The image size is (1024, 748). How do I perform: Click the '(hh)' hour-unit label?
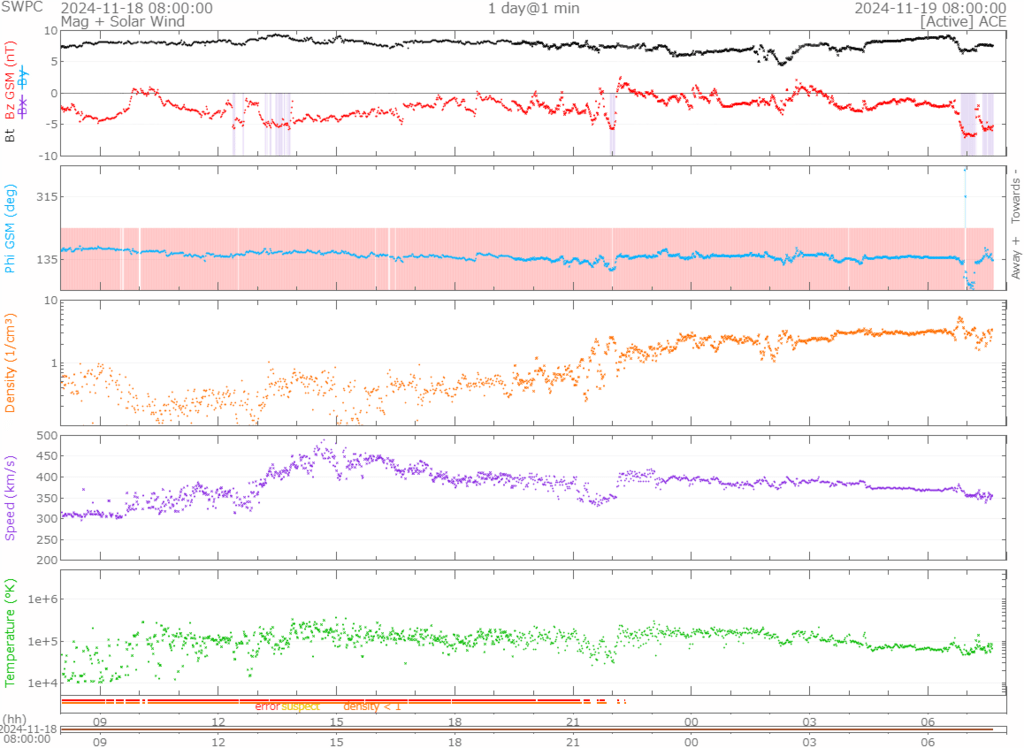tap(16, 719)
